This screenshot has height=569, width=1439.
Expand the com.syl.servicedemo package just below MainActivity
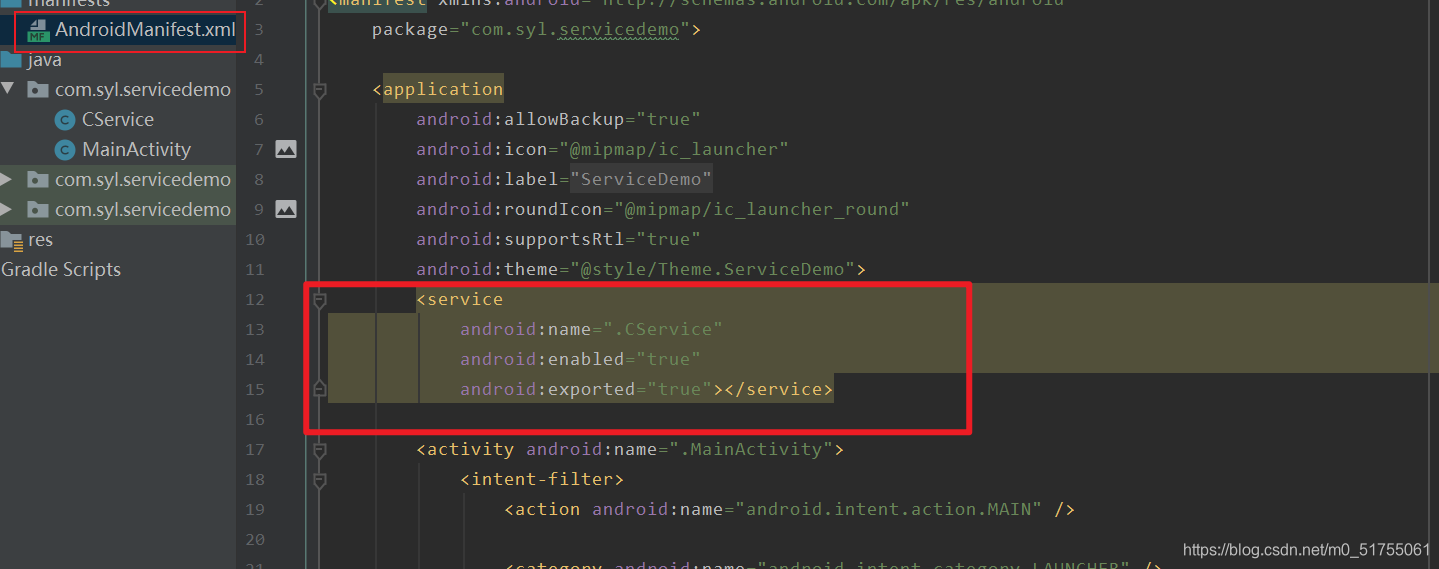tap(8, 179)
